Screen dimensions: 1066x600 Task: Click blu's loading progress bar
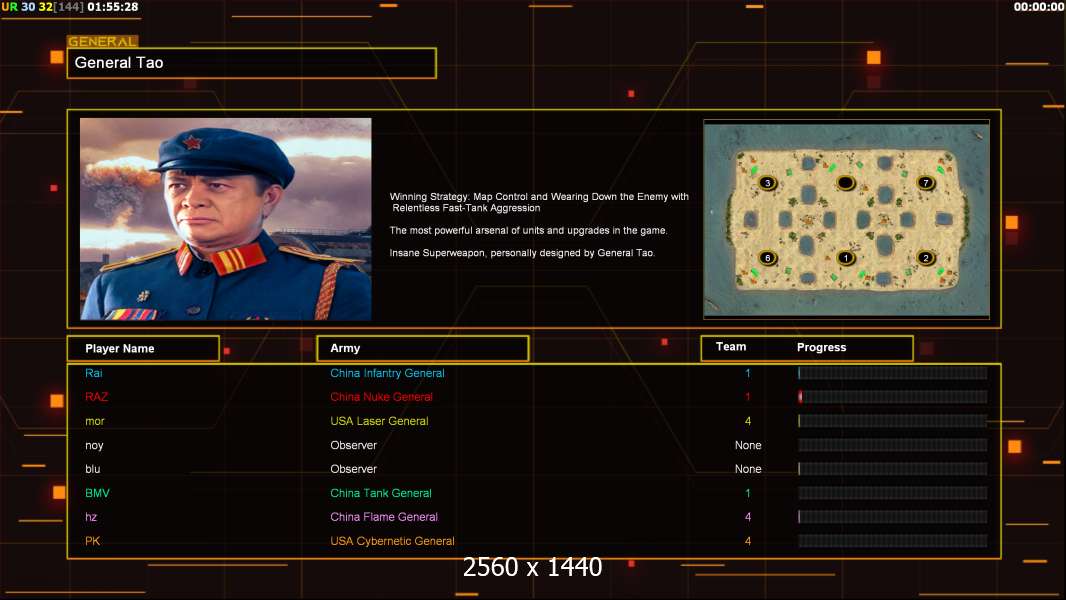[892, 469]
